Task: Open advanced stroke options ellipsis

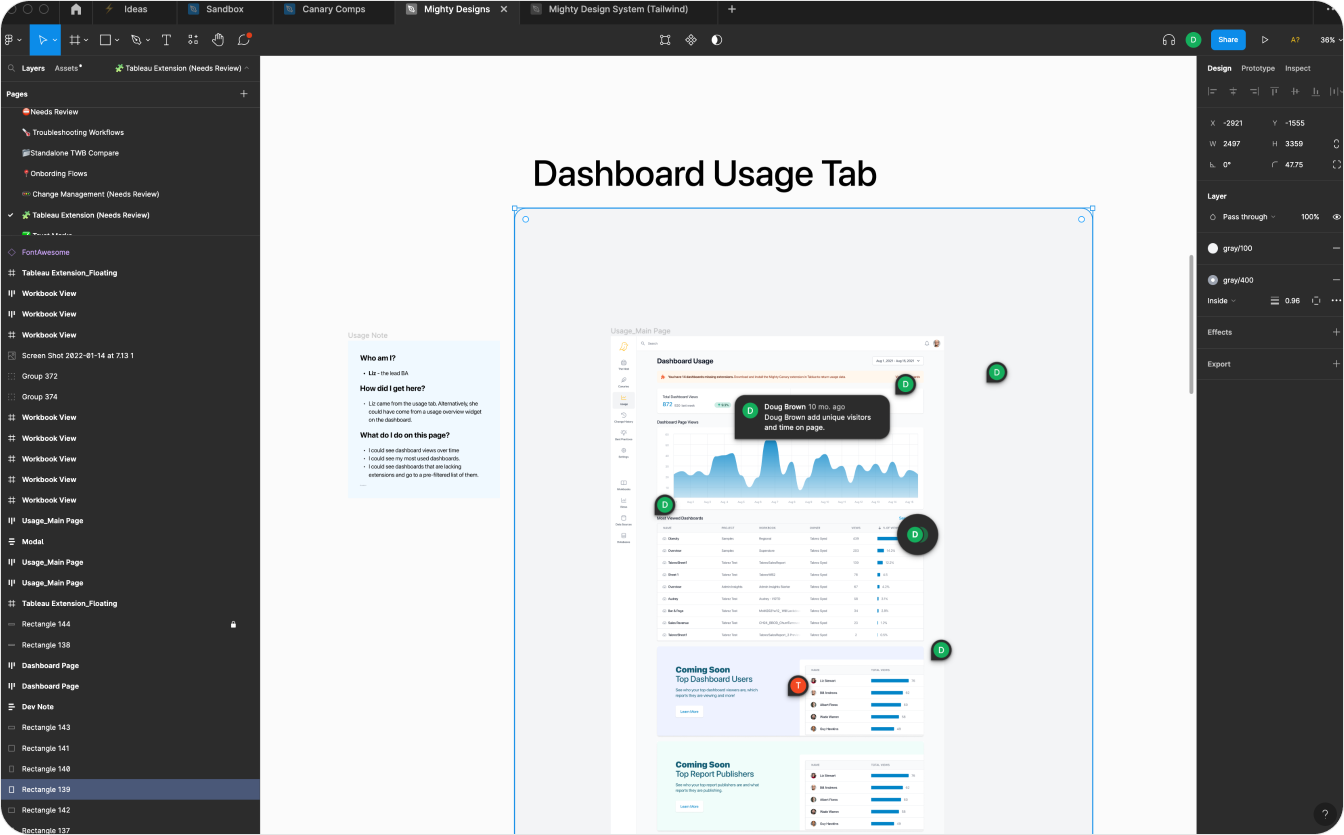Action: [1336, 300]
